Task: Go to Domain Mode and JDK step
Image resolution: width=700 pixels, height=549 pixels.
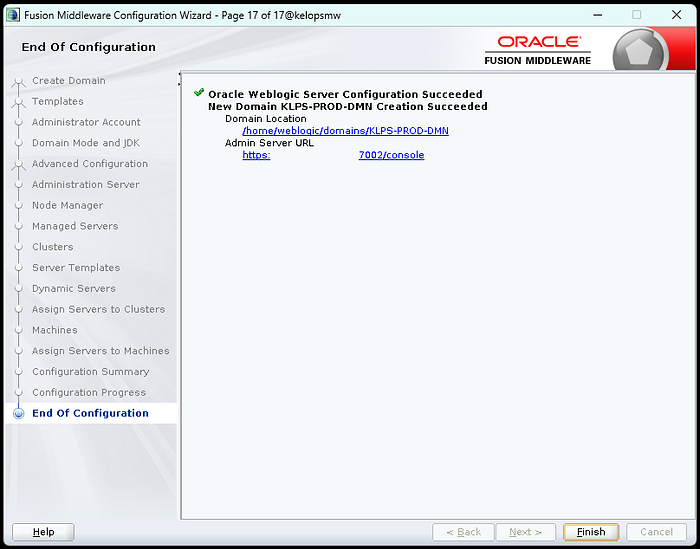Action: [x=86, y=143]
